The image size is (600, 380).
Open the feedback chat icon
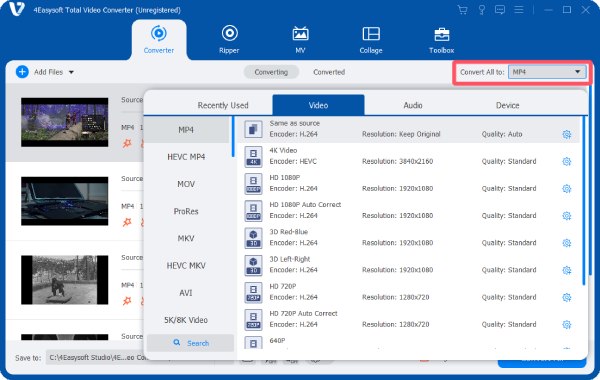coord(500,10)
